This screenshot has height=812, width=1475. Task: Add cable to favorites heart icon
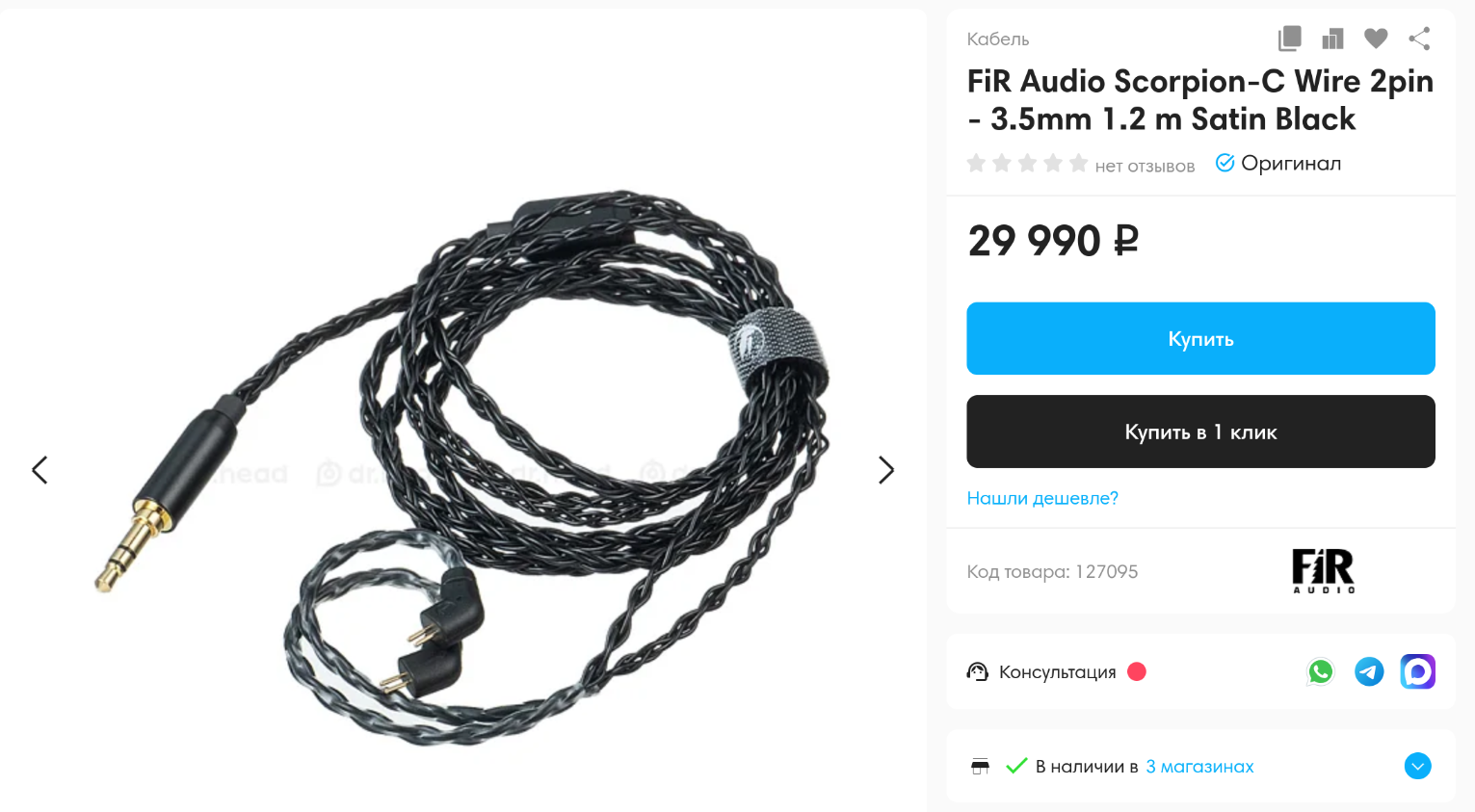(x=1376, y=39)
